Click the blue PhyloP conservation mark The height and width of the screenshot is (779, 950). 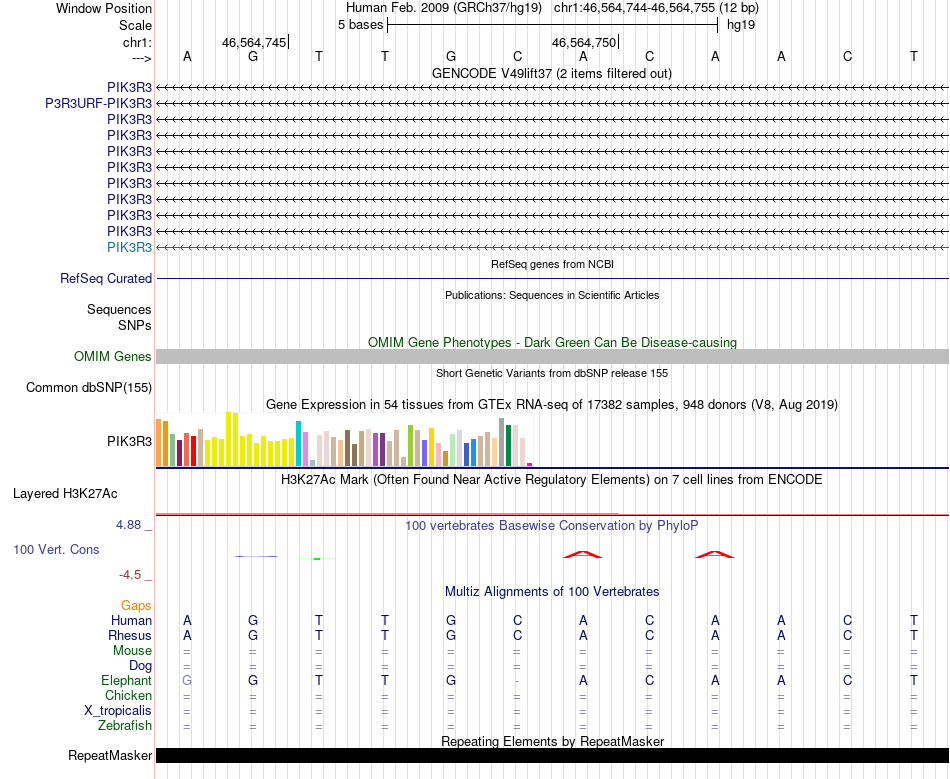point(256,556)
